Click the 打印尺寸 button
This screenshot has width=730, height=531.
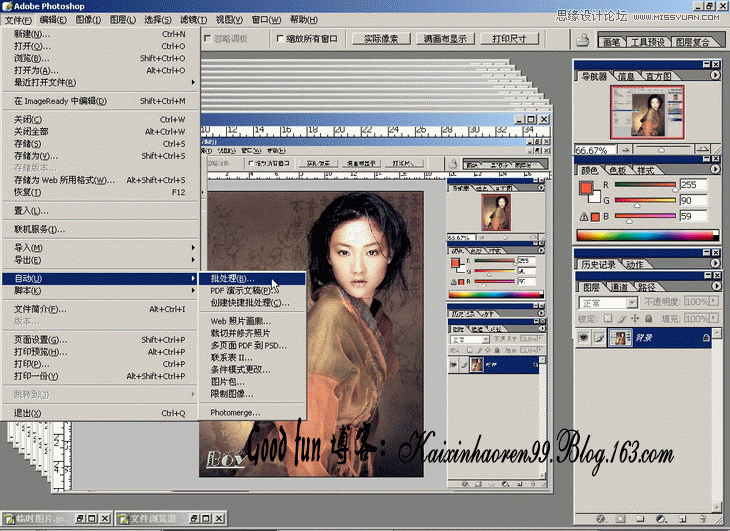(509, 39)
